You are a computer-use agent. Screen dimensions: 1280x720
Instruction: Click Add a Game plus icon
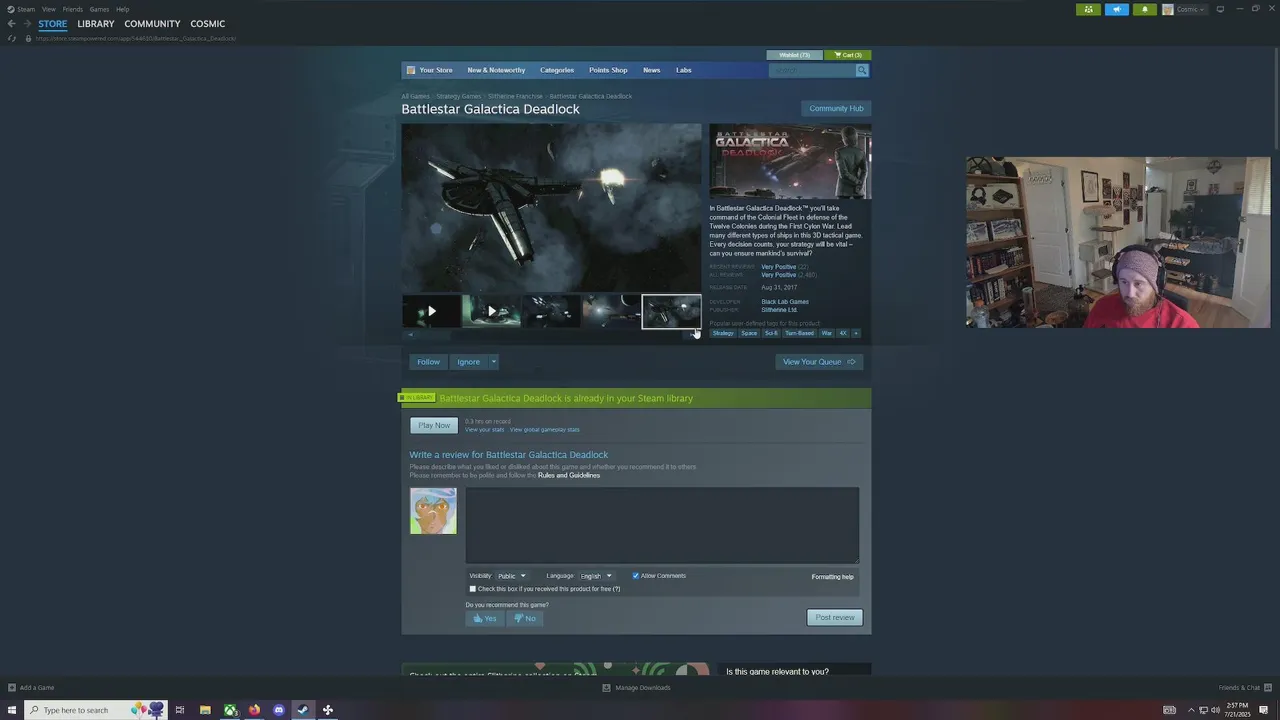12,688
